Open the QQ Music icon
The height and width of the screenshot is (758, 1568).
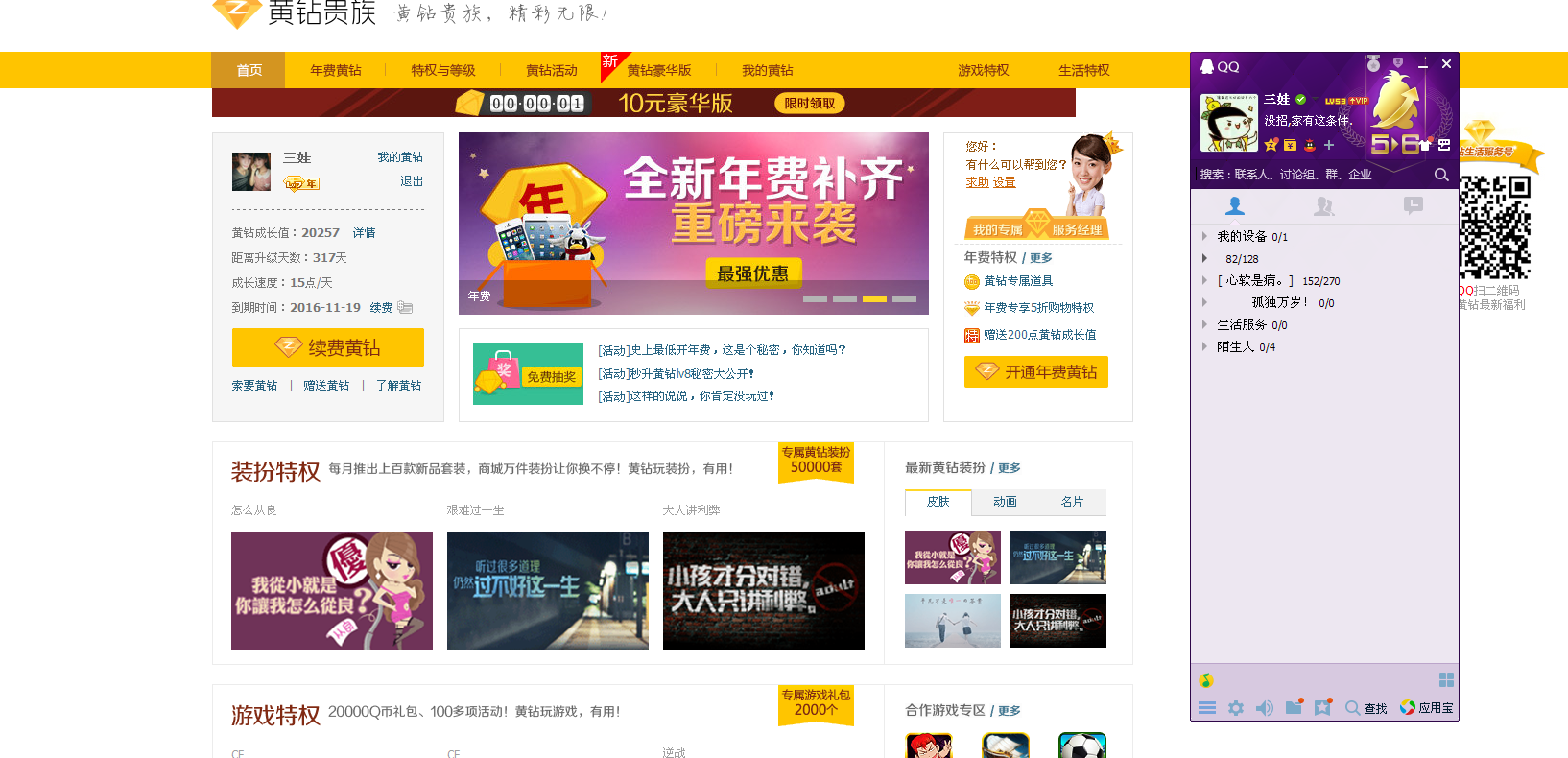(1206, 680)
